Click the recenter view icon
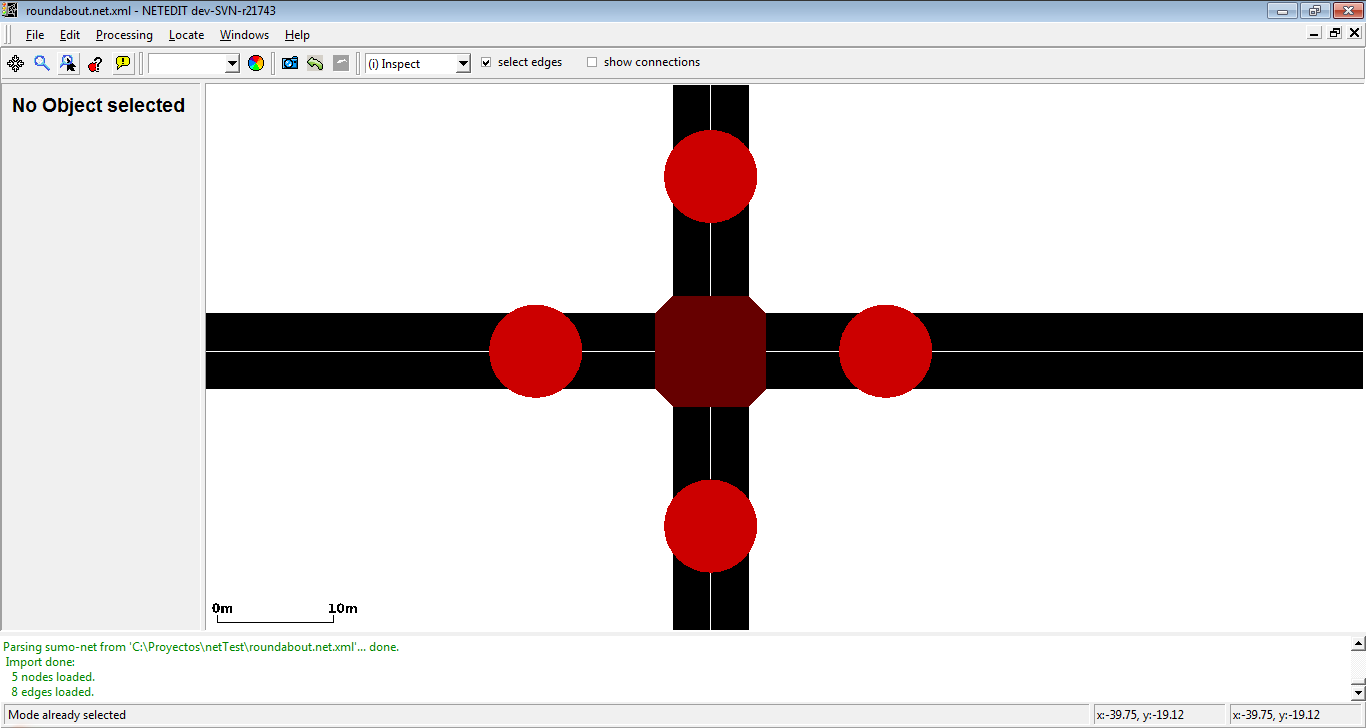The height and width of the screenshot is (728, 1366). [x=16, y=63]
